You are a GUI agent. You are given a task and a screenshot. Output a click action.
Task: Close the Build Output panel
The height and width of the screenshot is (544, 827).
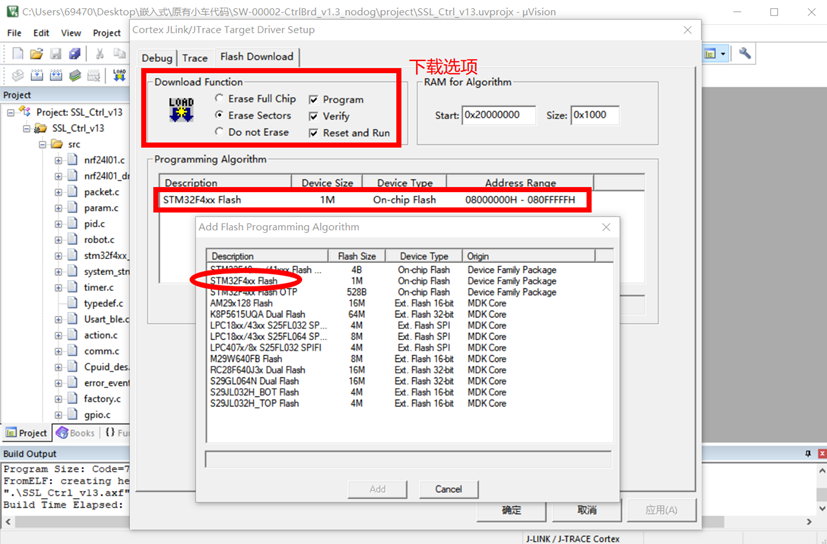[822, 454]
